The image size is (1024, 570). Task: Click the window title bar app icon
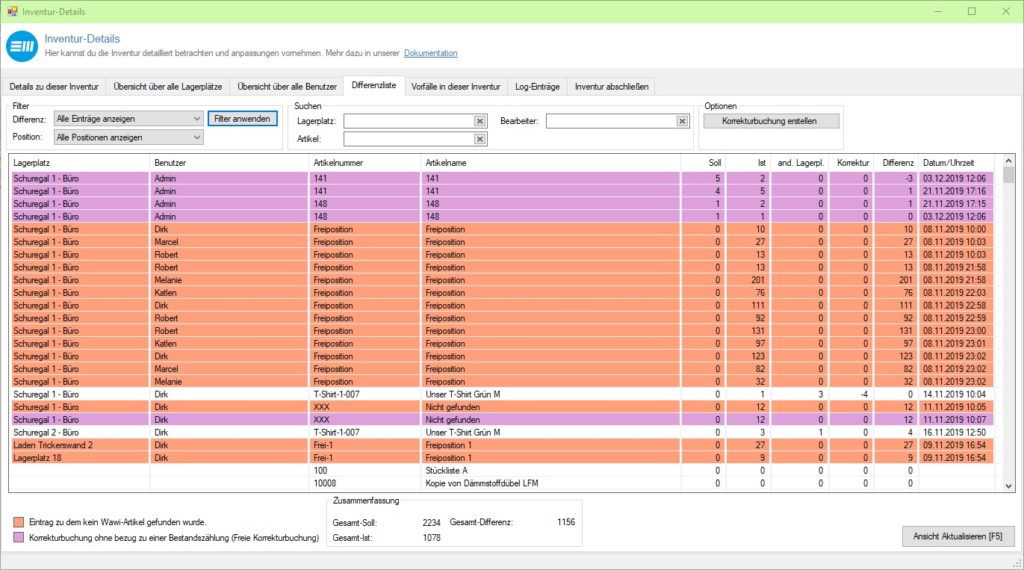coord(12,11)
